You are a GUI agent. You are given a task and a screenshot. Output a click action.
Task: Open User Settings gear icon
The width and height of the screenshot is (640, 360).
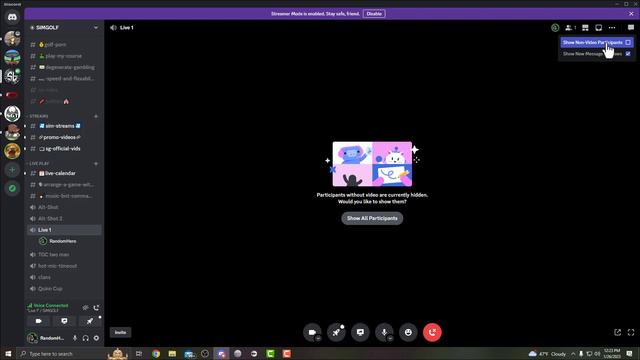pyautogui.click(x=96, y=338)
